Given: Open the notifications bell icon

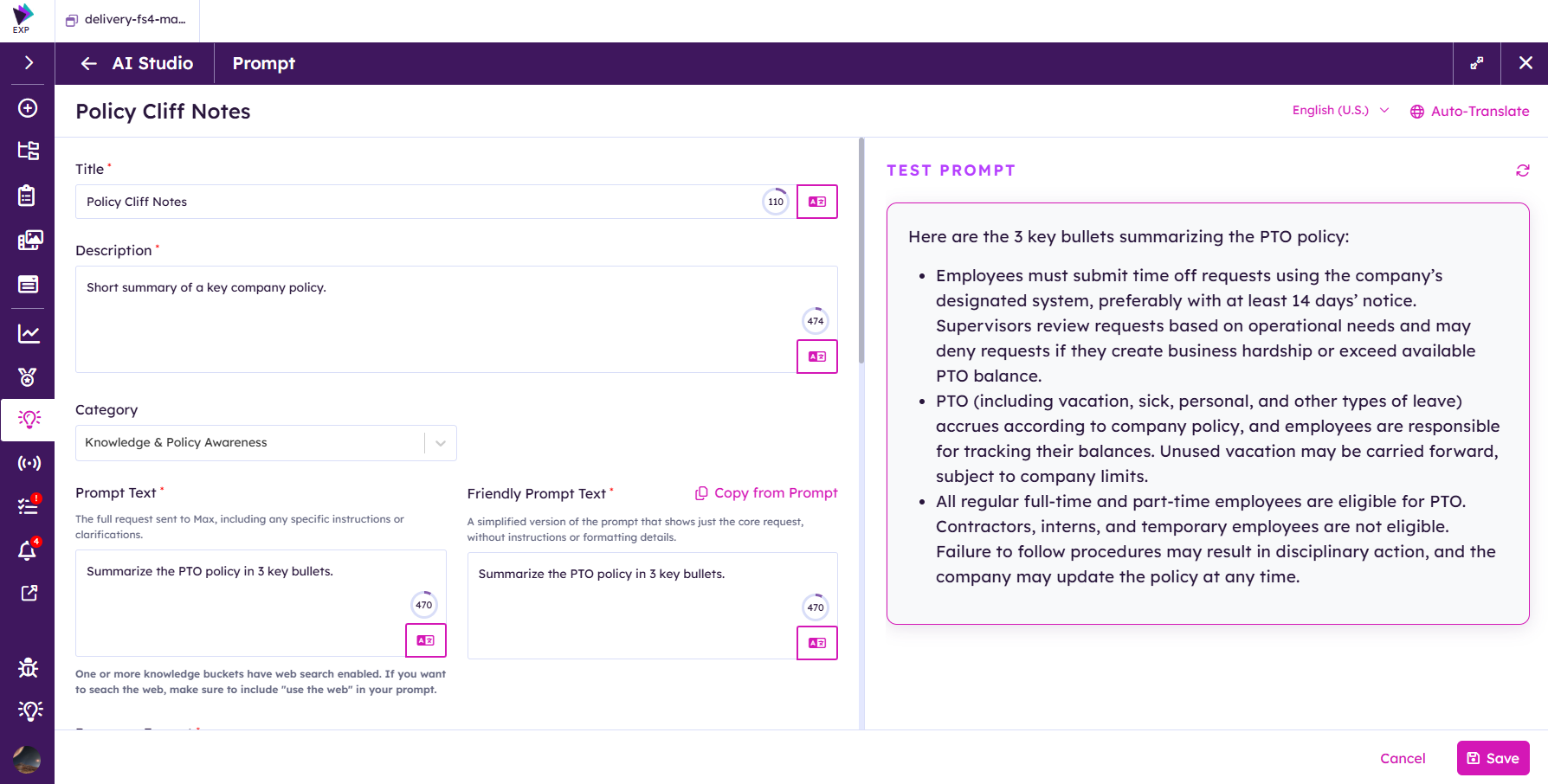Looking at the screenshot, I should coord(28,550).
